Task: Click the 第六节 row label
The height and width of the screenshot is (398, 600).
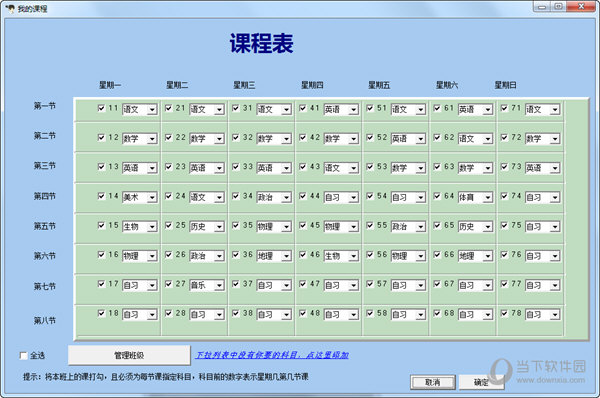Action: pos(45,256)
